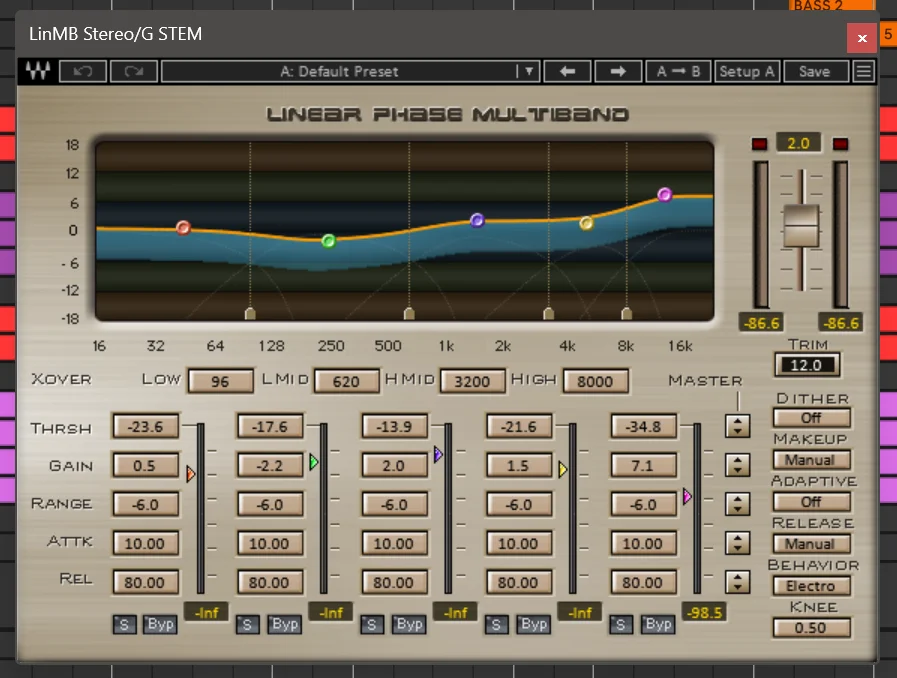Click the Low crossover value 96 field
Viewport: 897px width, 678px height.
(x=220, y=381)
